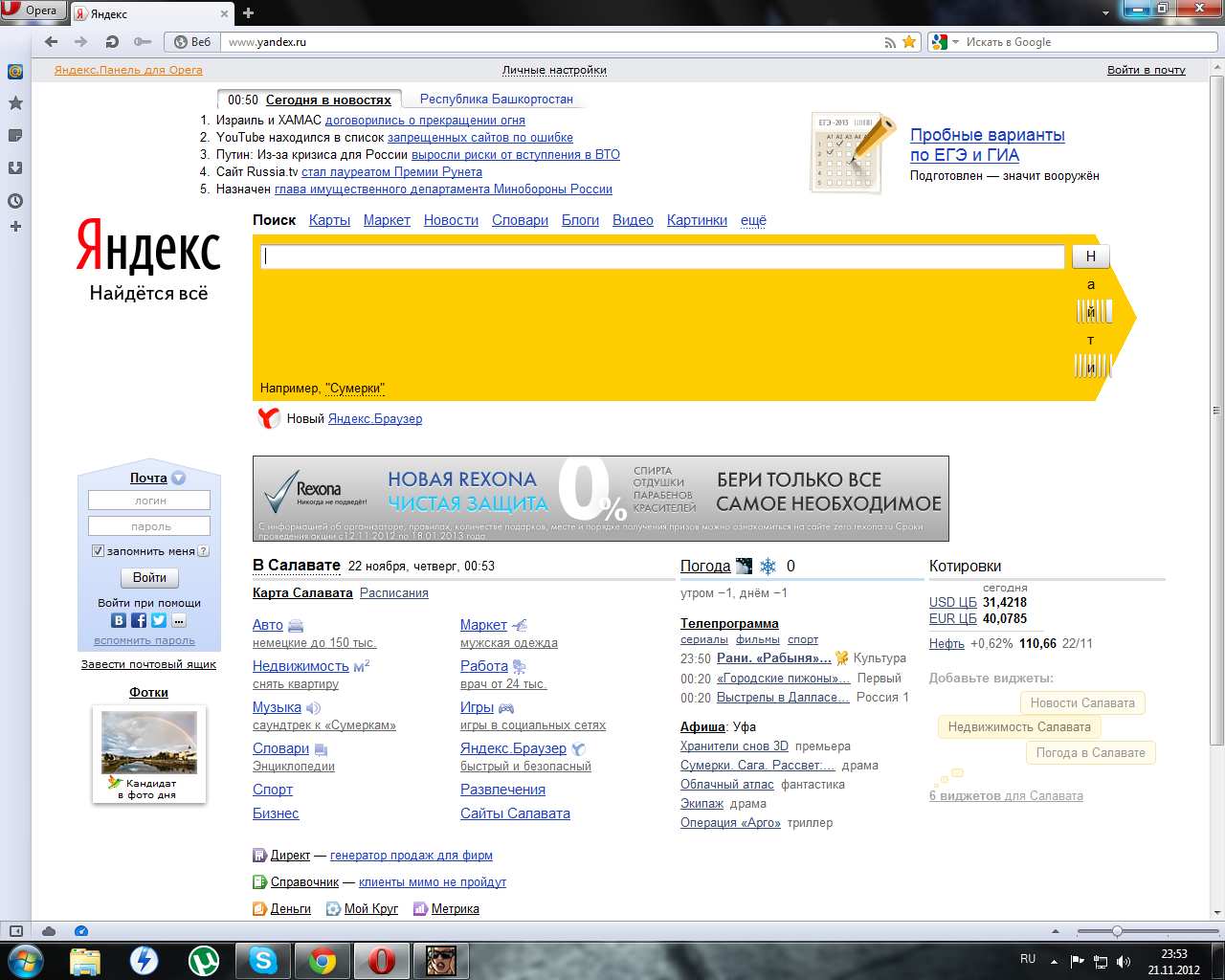Switch to 'Республика Башкортостан' news tab
Image resolution: width=1225 pixels, height=980 pixels.
(x=497, y=99)
